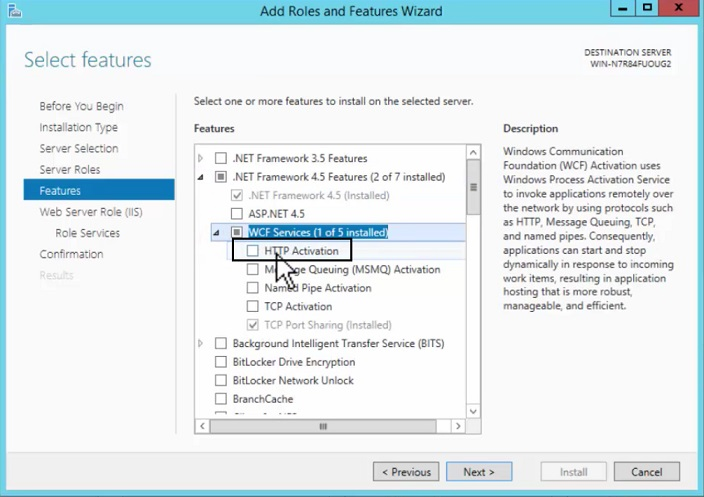This screenshot has width=704, height=497.
Task: Click the horizontal scrollbar thumb
Action: pyautogui.click(x=323, y=426)
